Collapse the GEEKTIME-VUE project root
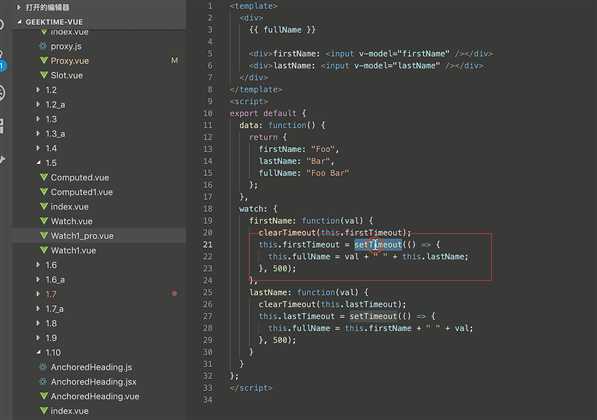Screen dimensions: 597x420 coord(19,22)
